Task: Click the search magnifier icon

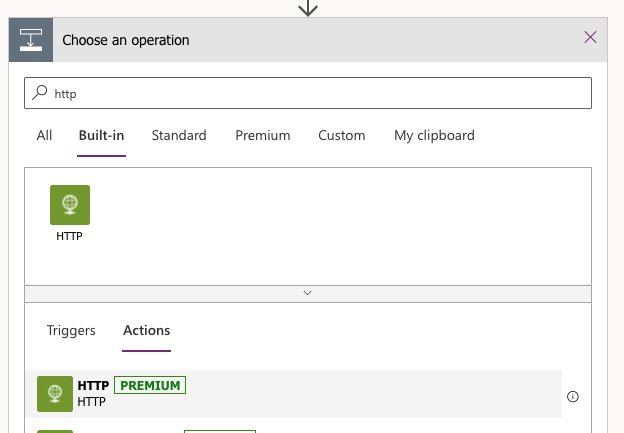Action: point(40,93)
